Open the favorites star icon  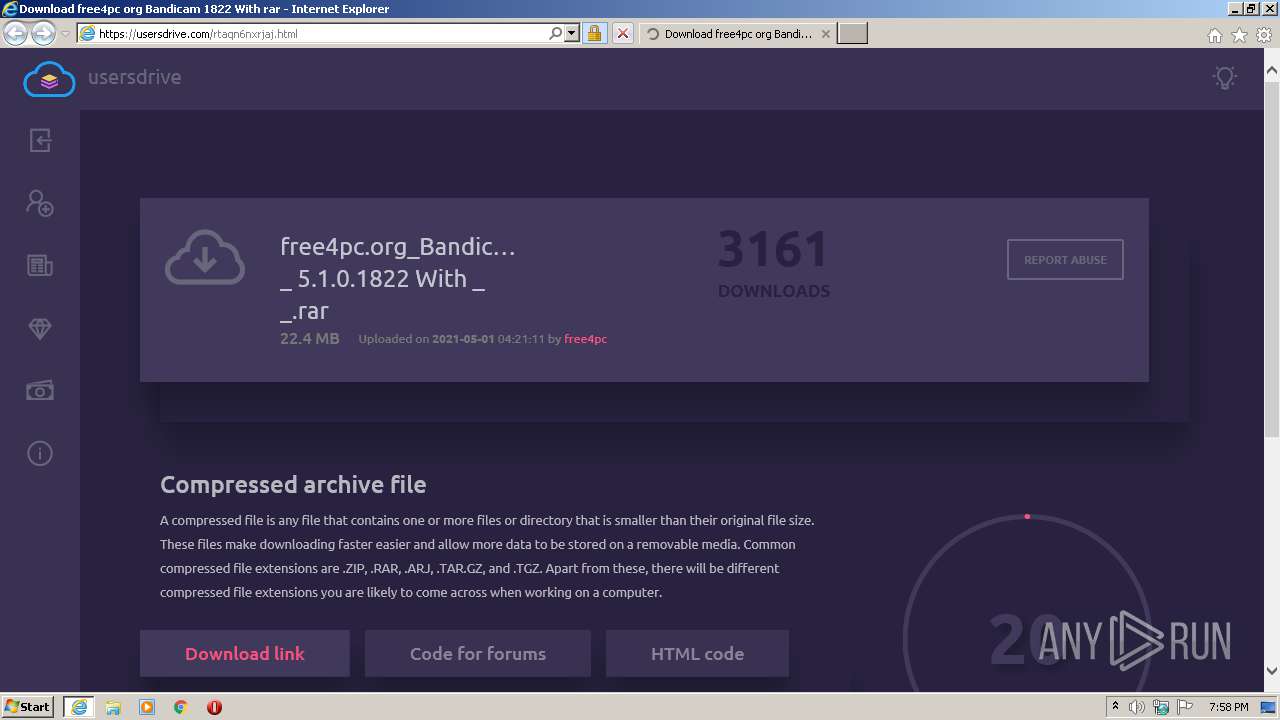coord(1239,35)
